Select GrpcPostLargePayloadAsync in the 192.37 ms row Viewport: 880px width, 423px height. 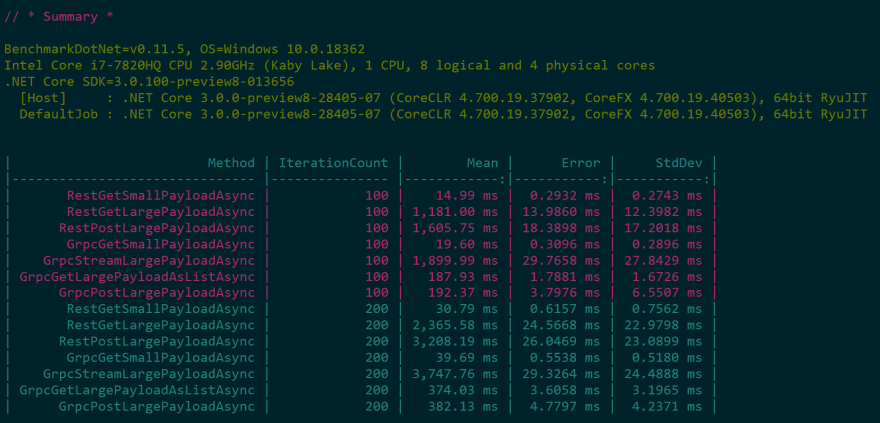(157, 293)
